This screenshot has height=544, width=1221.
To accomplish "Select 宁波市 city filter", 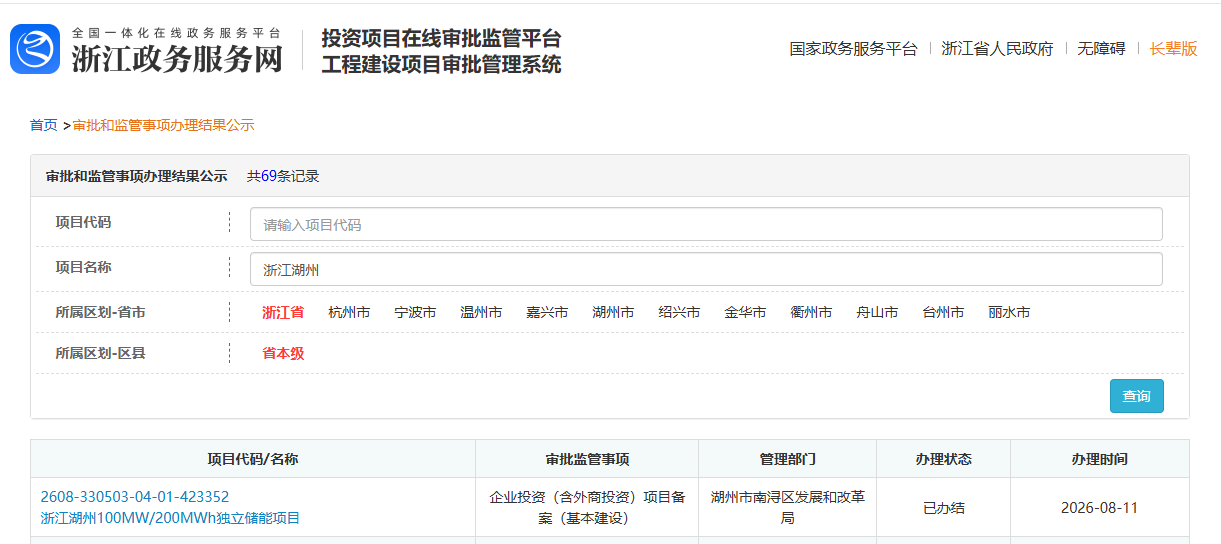I will pyautogui.click(x=415, y=312).
